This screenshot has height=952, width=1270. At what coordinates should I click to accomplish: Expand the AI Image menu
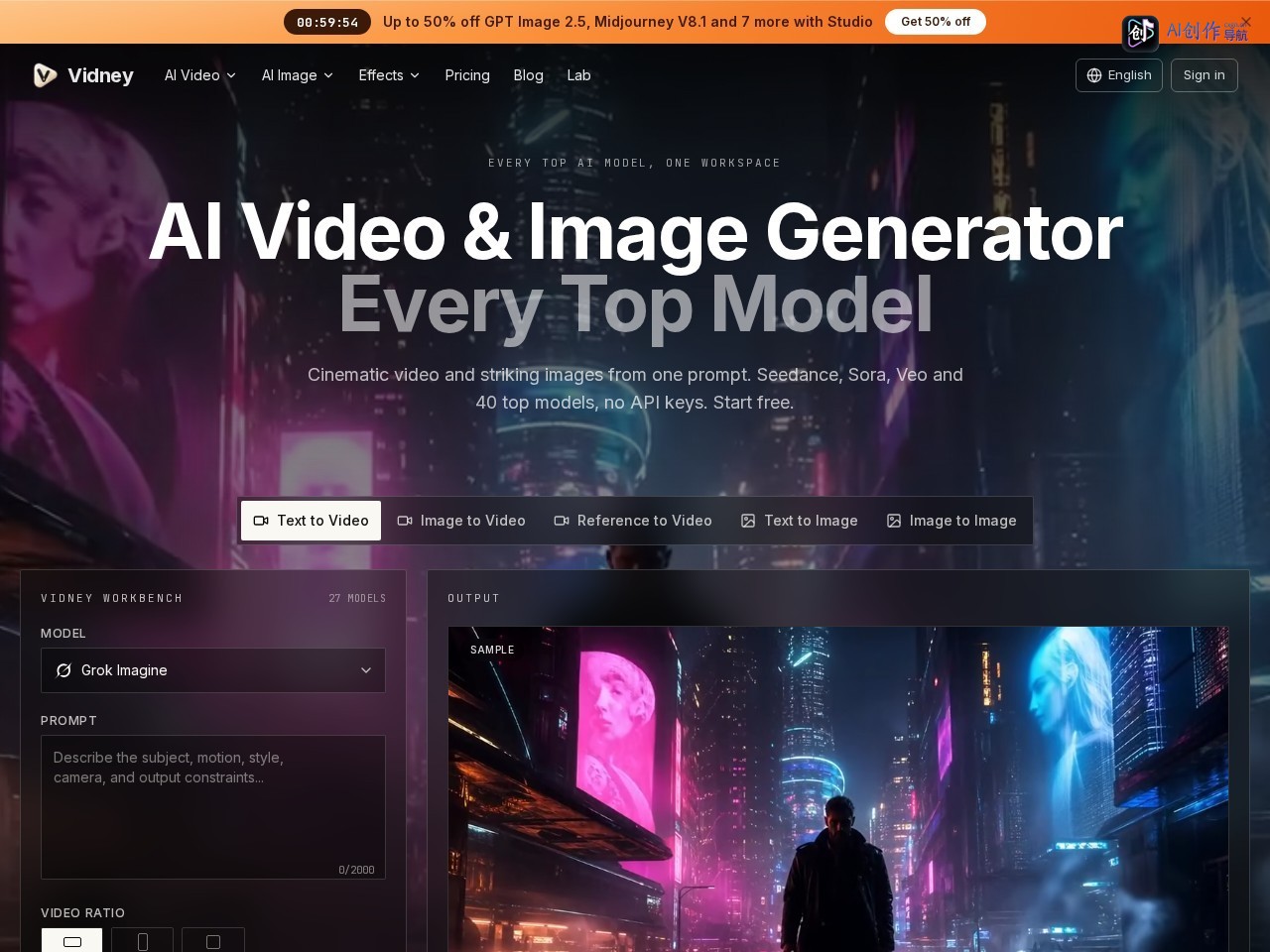(298, 75)
